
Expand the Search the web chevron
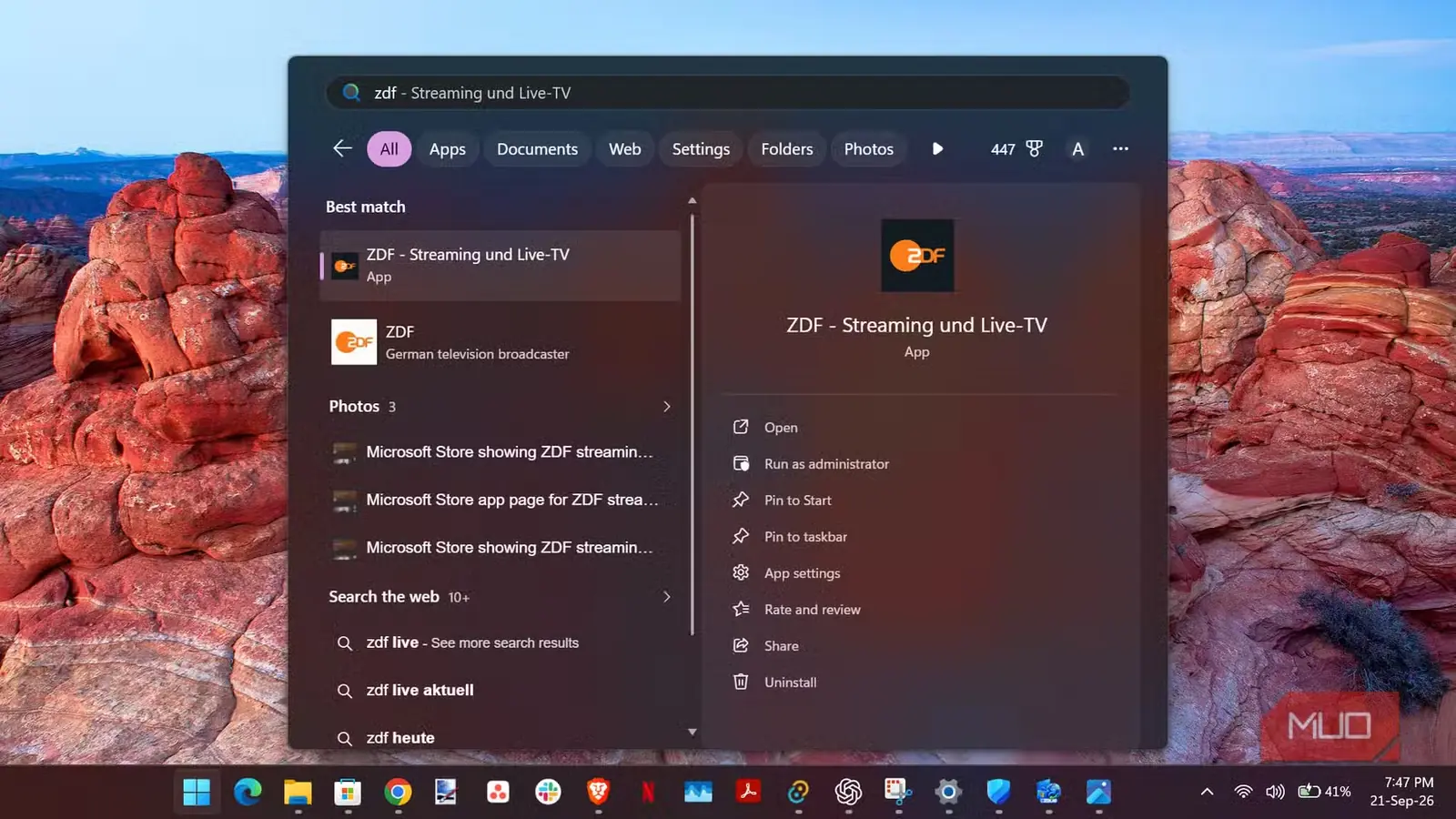point(667,597)
